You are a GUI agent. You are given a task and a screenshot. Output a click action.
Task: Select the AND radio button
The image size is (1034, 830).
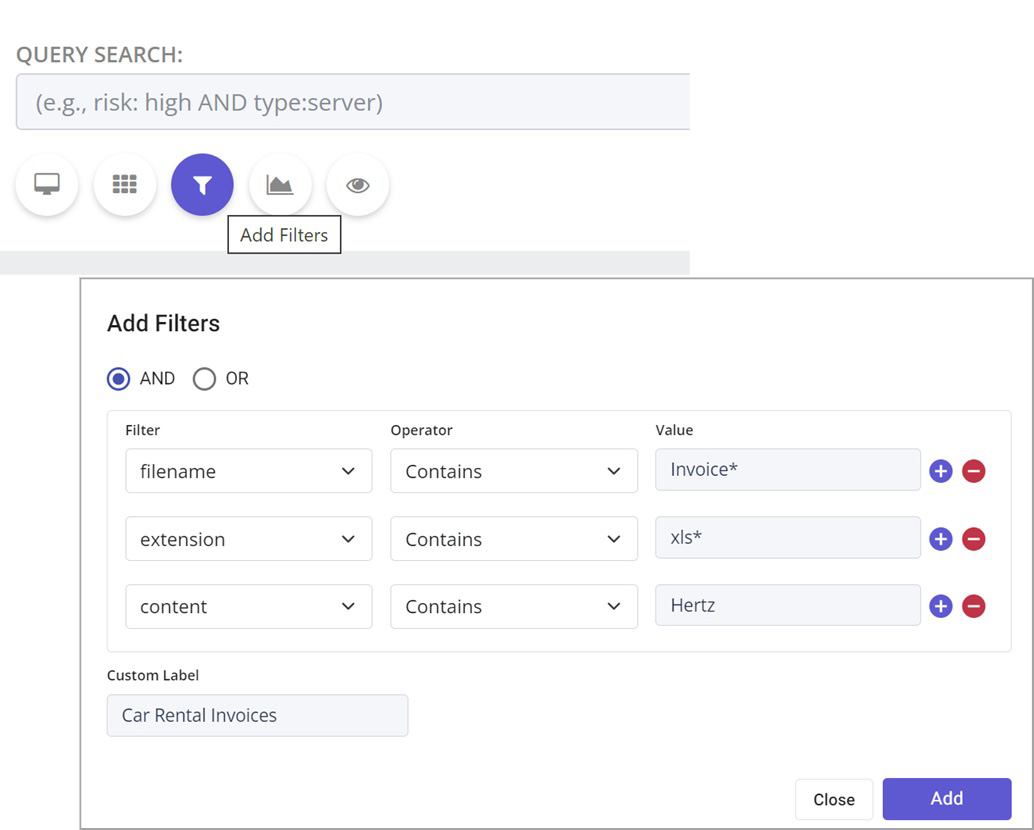coord(119,378)
